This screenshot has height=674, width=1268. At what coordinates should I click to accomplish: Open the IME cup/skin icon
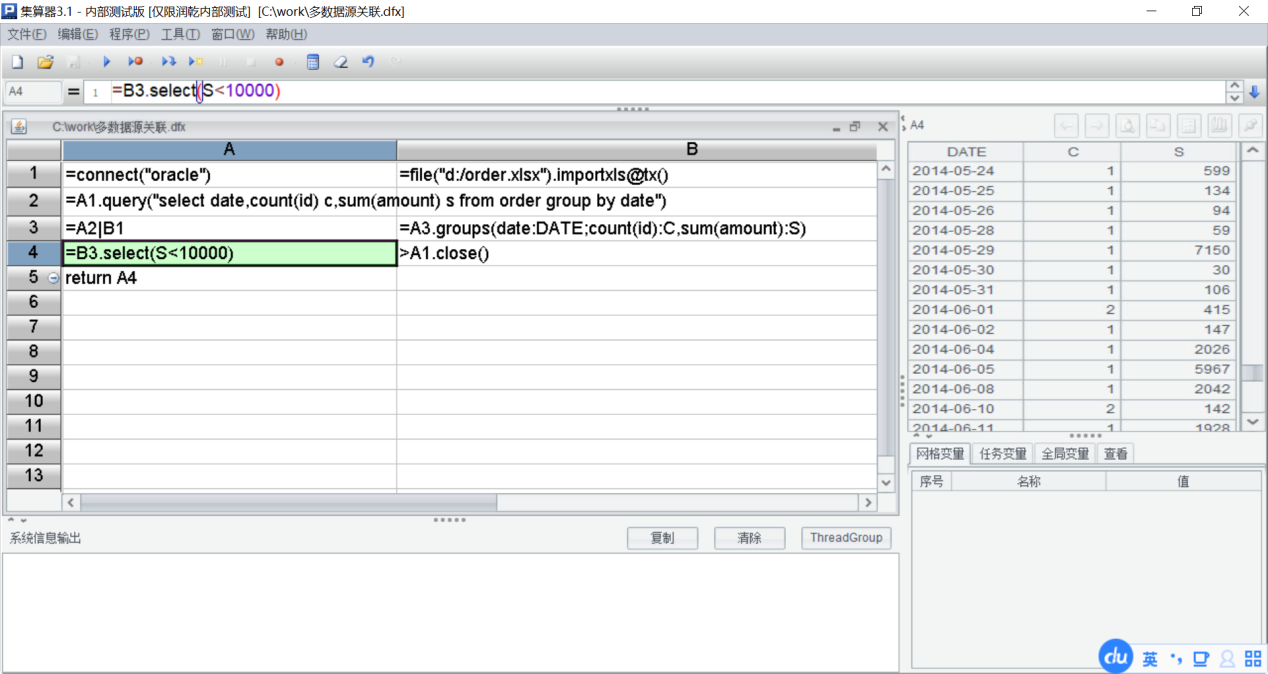coord(1201,659)
